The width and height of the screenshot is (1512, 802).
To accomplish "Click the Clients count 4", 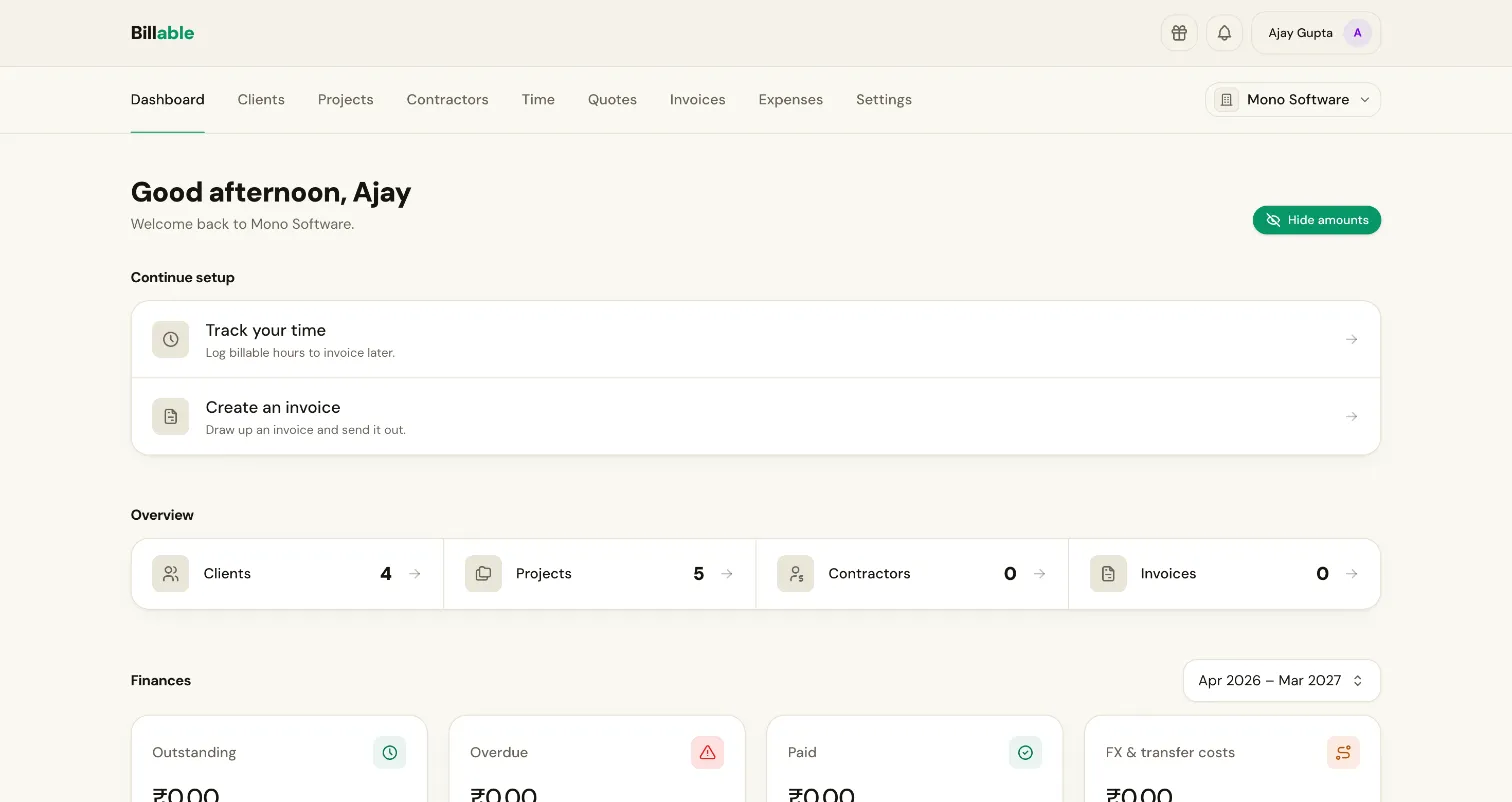I will (386, 574).
